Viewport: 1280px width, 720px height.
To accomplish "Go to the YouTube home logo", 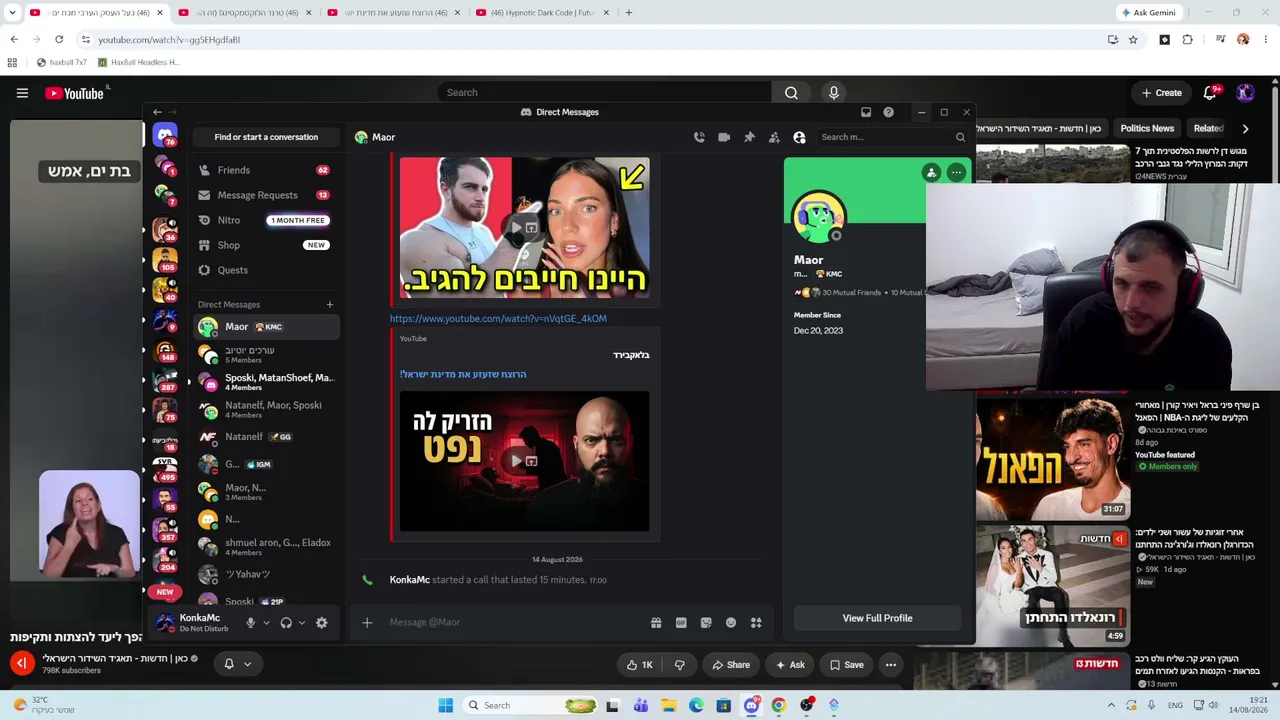I will click(75, 93).
